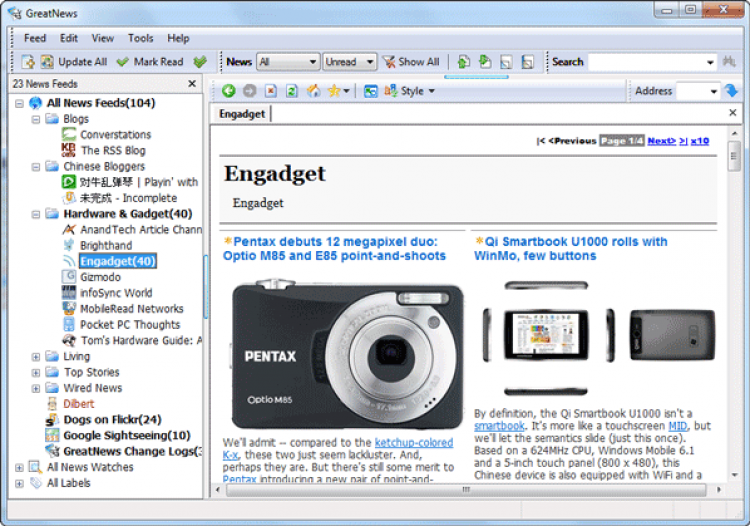Open the Style dropdown menu
The image size is (750, 526).
pos(410,90)
